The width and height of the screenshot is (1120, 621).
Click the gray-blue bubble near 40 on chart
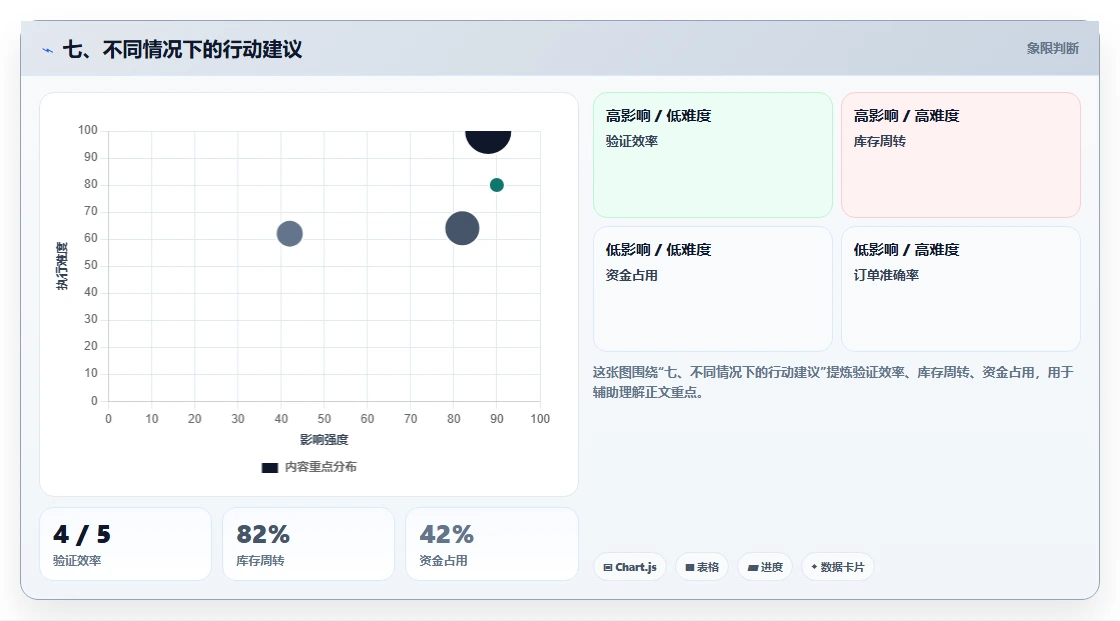click(289, 234)
